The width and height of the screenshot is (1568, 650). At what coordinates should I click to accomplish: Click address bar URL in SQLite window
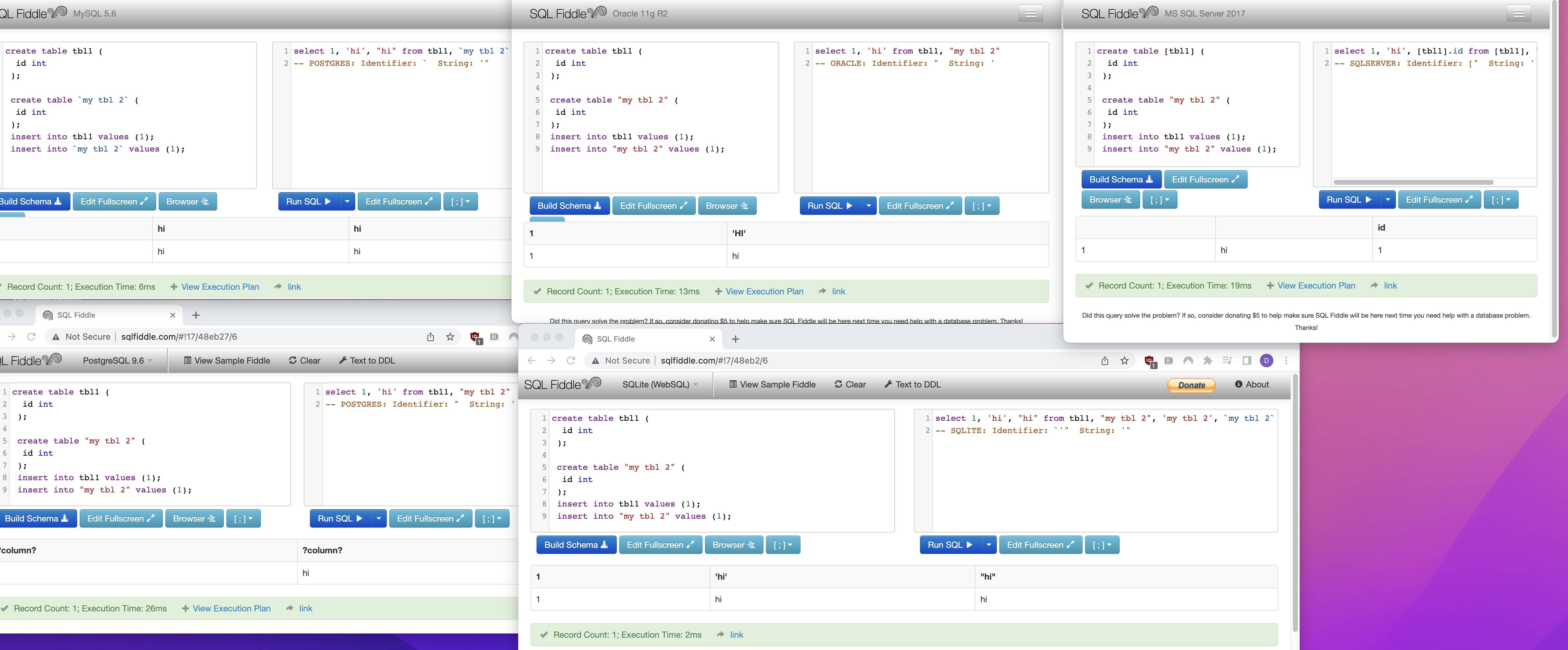(x=714, y=360)
